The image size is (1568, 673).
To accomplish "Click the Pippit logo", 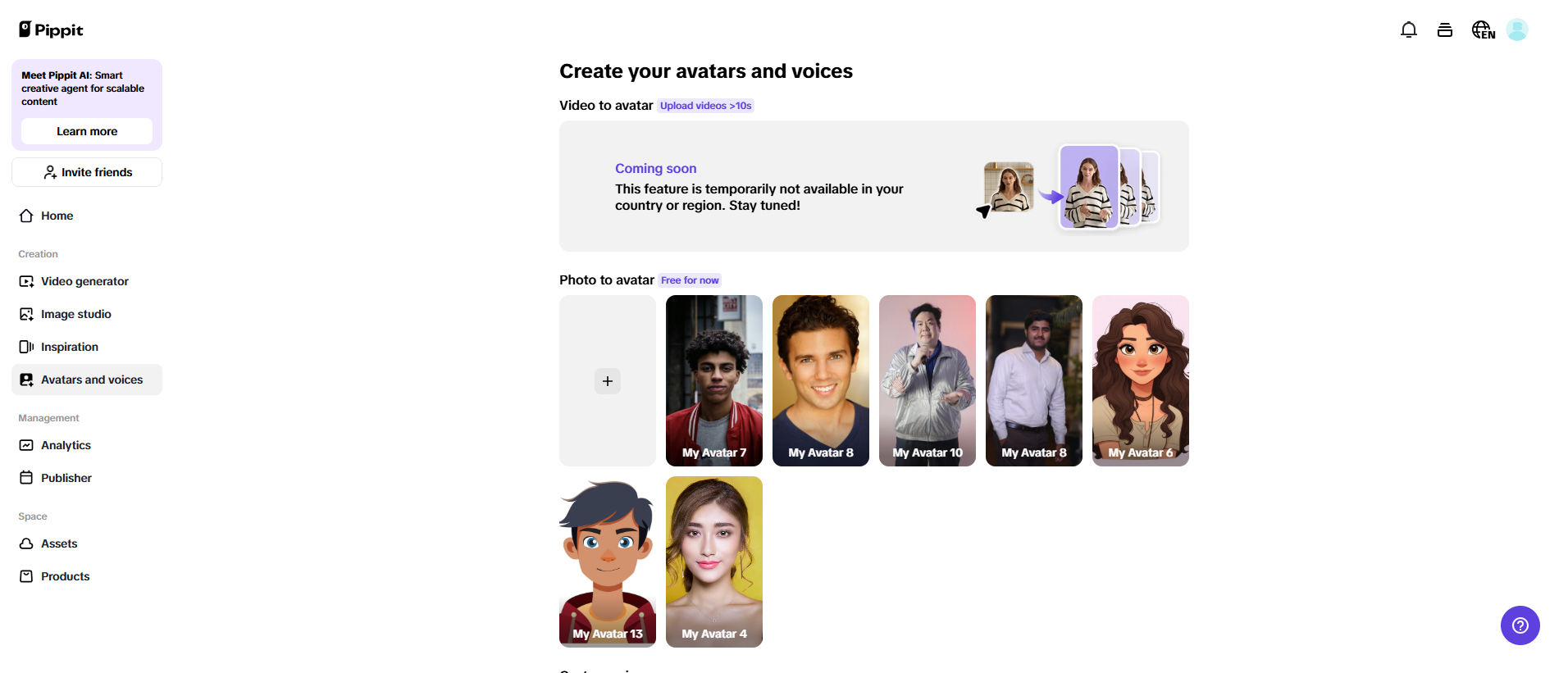I will [51, 30].
